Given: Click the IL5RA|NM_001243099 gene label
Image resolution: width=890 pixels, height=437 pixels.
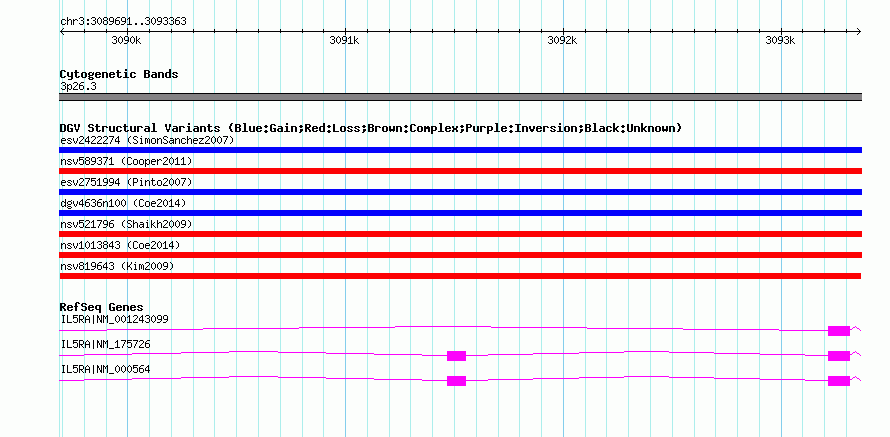Looking at the screenshot, I should point(114,319).
